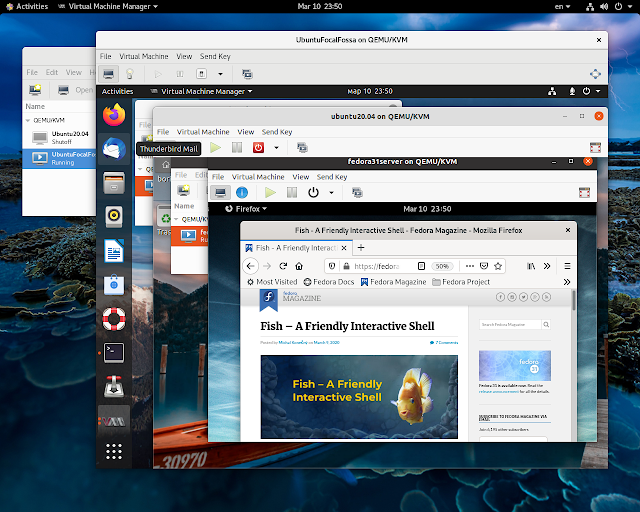Screen dimensions: 640x512
Task: Bookmark this page with star icon
Action: [498, 266]
